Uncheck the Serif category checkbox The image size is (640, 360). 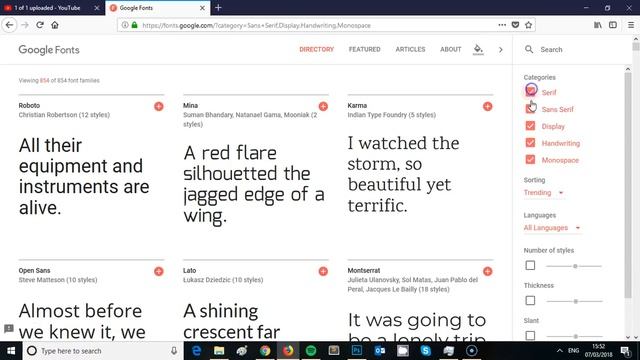pos(530,92)
